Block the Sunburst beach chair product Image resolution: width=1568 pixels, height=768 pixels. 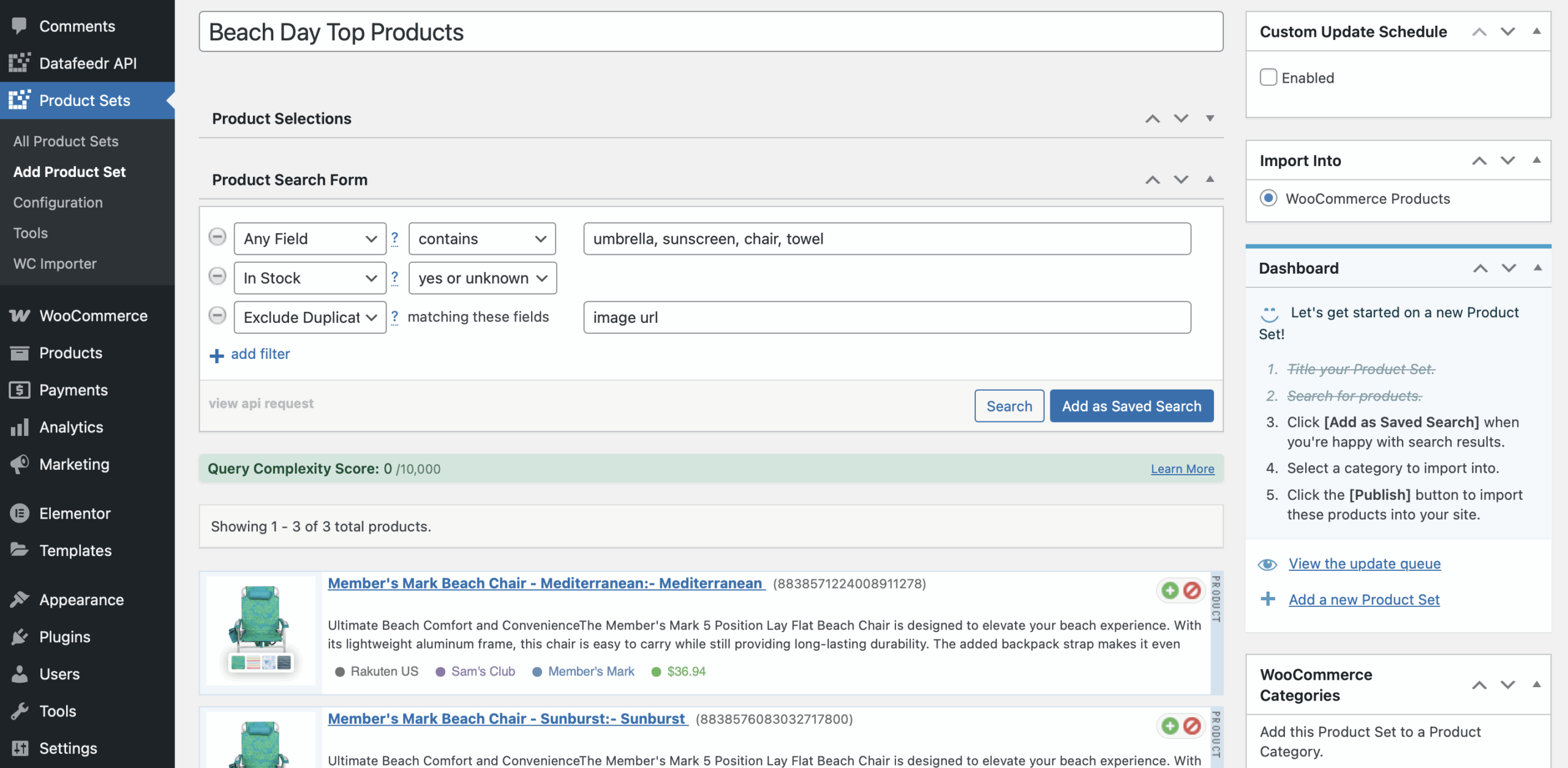point(1192,725)
